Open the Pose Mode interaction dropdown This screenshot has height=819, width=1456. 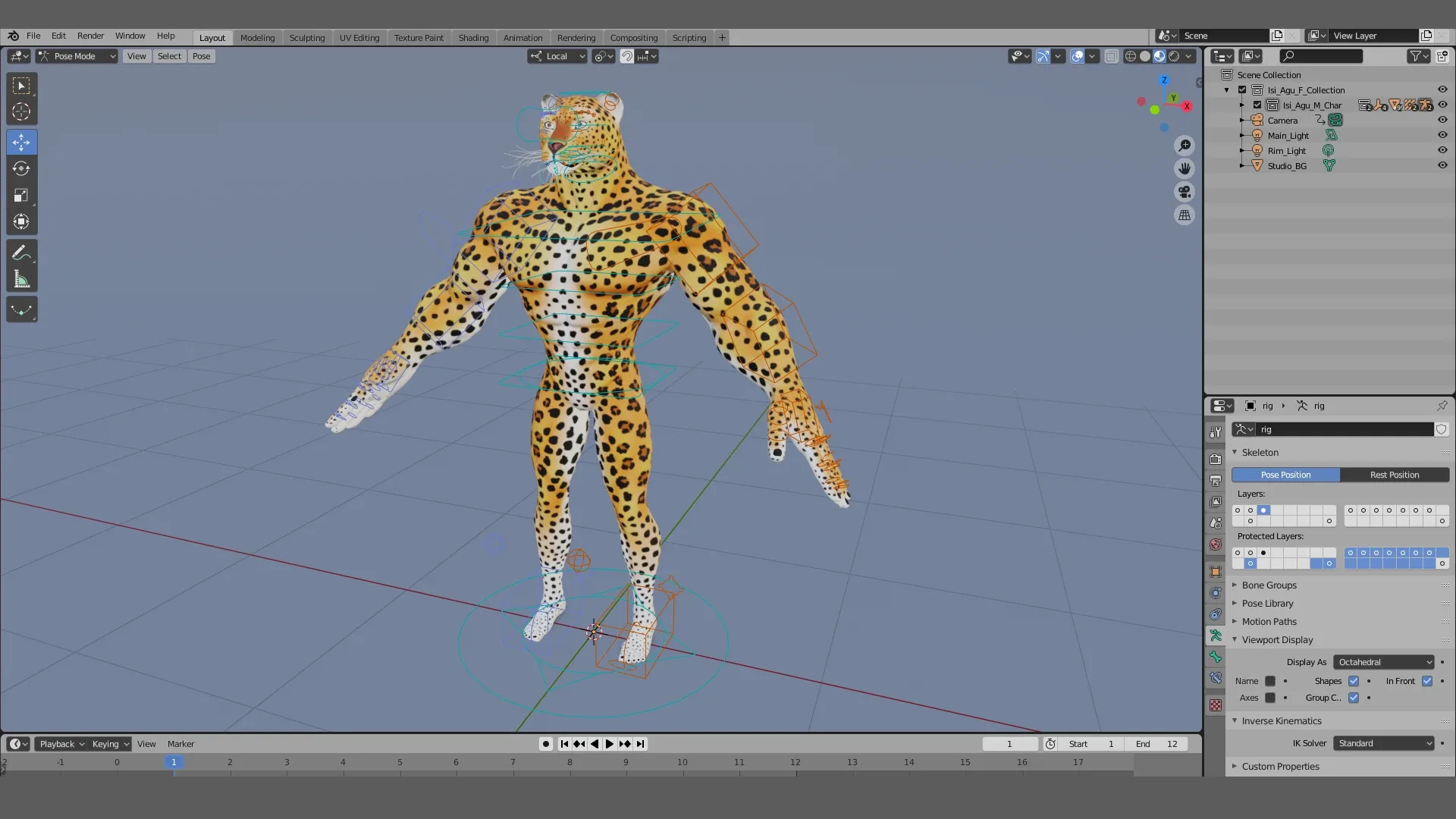(x=77, y=56)
